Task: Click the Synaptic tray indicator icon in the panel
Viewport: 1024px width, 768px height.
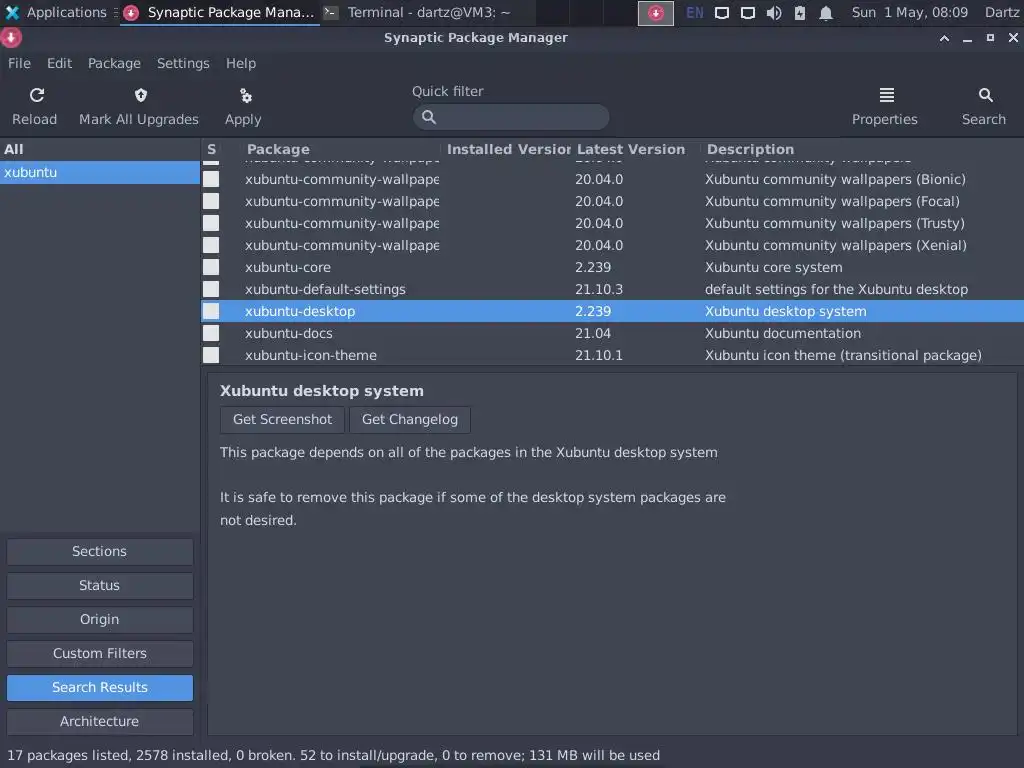Action: 656,12
